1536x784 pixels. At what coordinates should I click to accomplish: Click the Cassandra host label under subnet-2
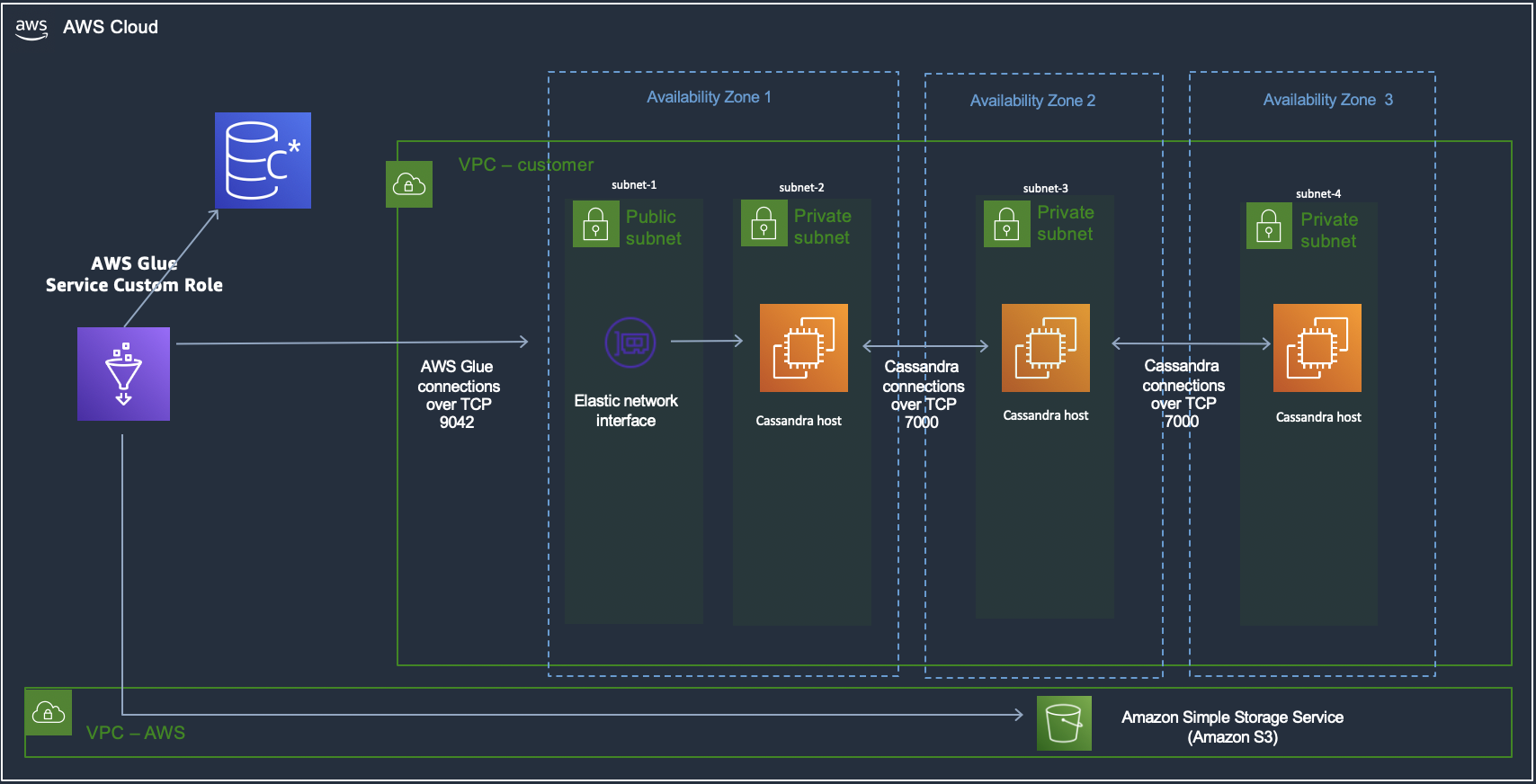click(x=799, y=421)
